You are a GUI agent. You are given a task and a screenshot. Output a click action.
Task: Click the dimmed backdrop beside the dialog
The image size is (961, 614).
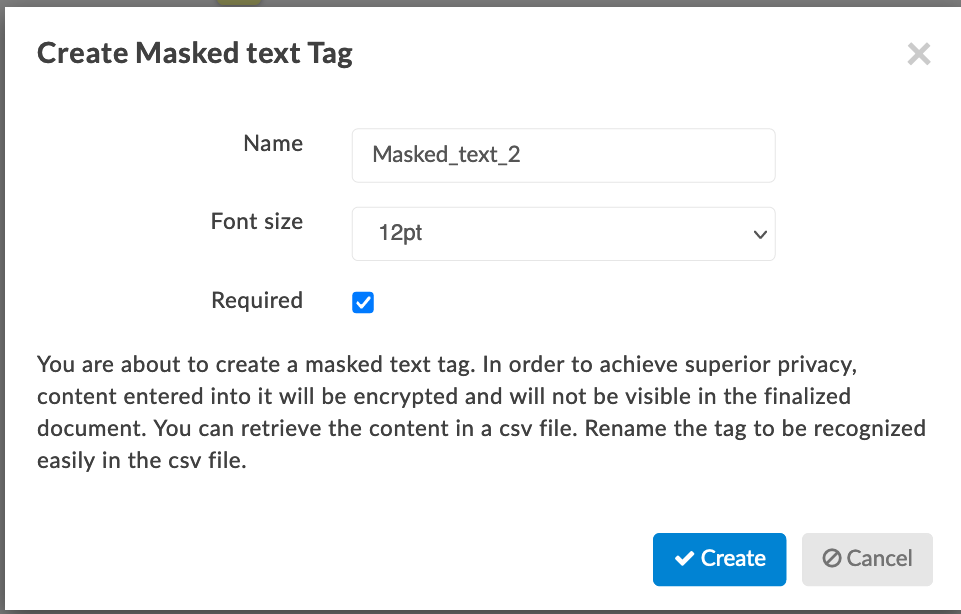point(2,306)
